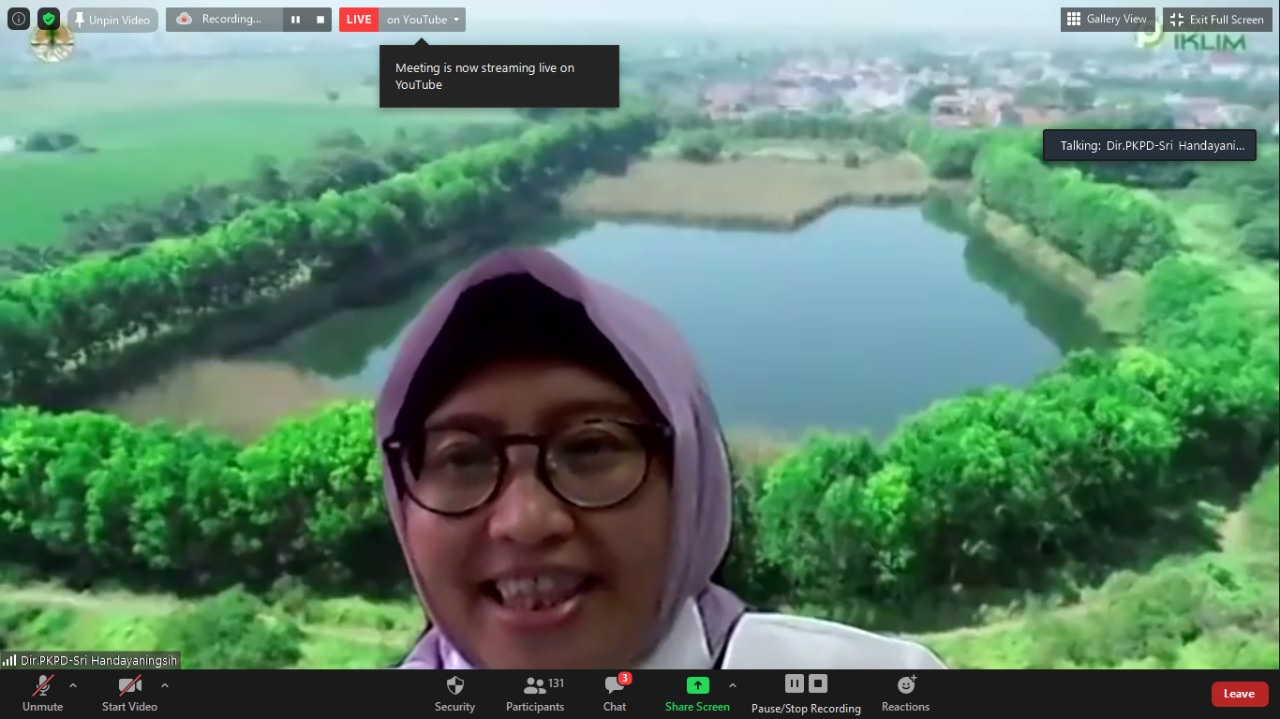This screenshot has height=719, width=1280.
Task: Open the Participants panel
Action: pyautogui.click(x=535, y=693)
